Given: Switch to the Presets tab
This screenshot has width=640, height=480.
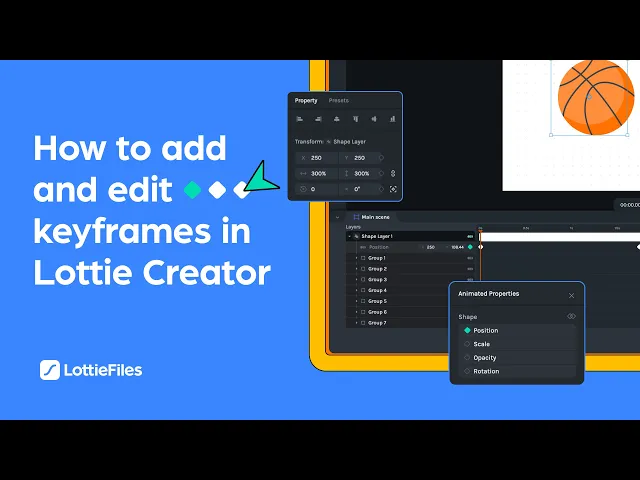Looking at the screenshot, I should tap(338, 100).
